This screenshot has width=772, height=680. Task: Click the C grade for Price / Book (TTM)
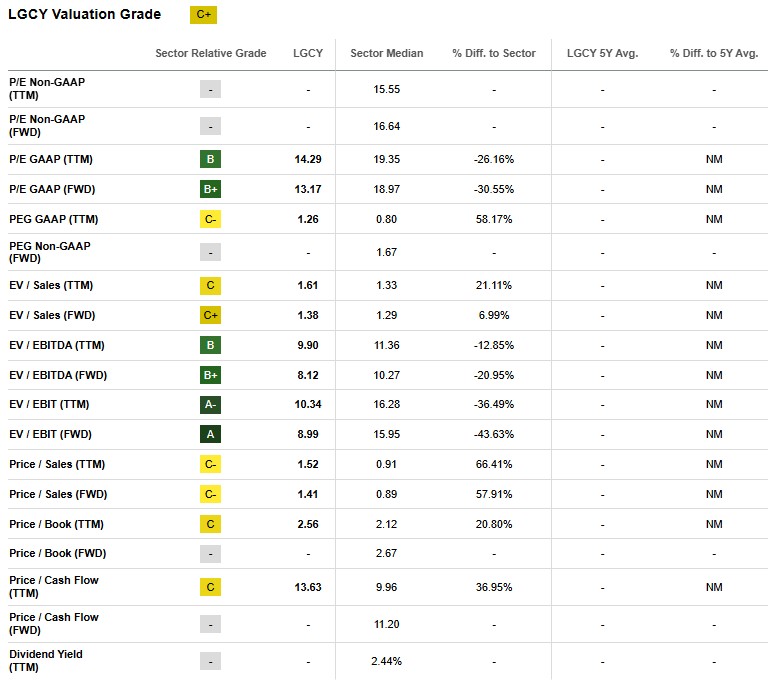(x=210, y=524)
